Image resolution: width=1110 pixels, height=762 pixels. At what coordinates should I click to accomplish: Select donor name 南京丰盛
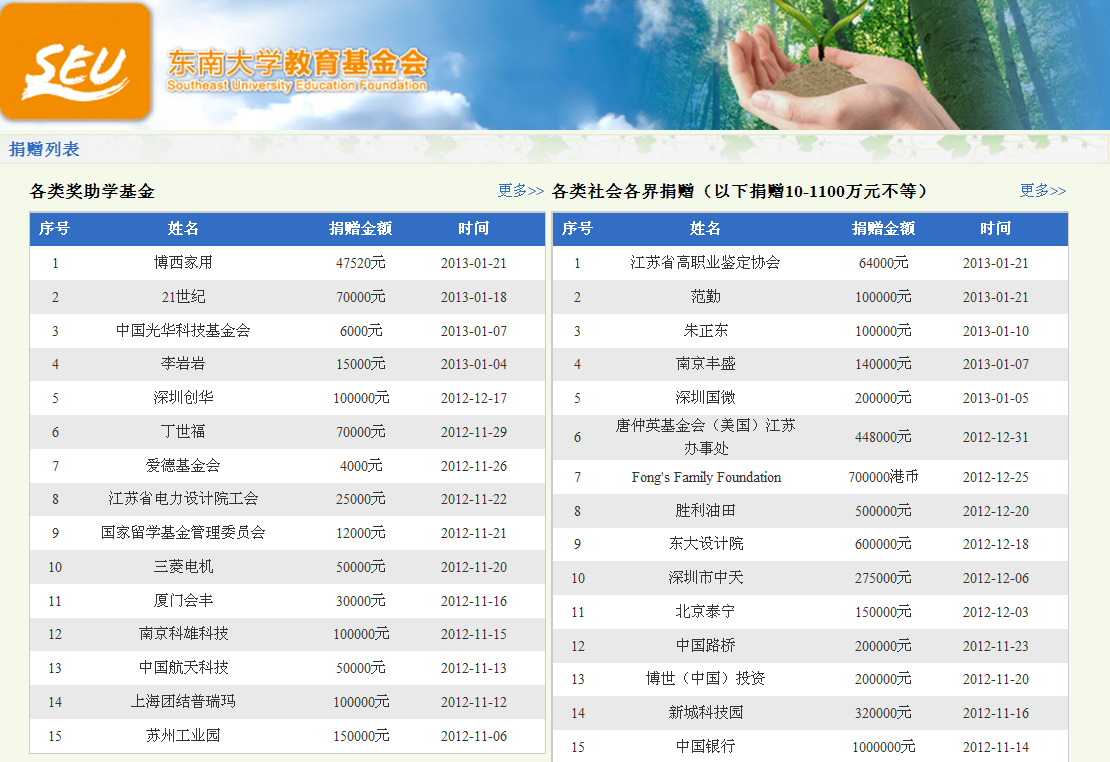pyautogui.click(x=706, y=364)
